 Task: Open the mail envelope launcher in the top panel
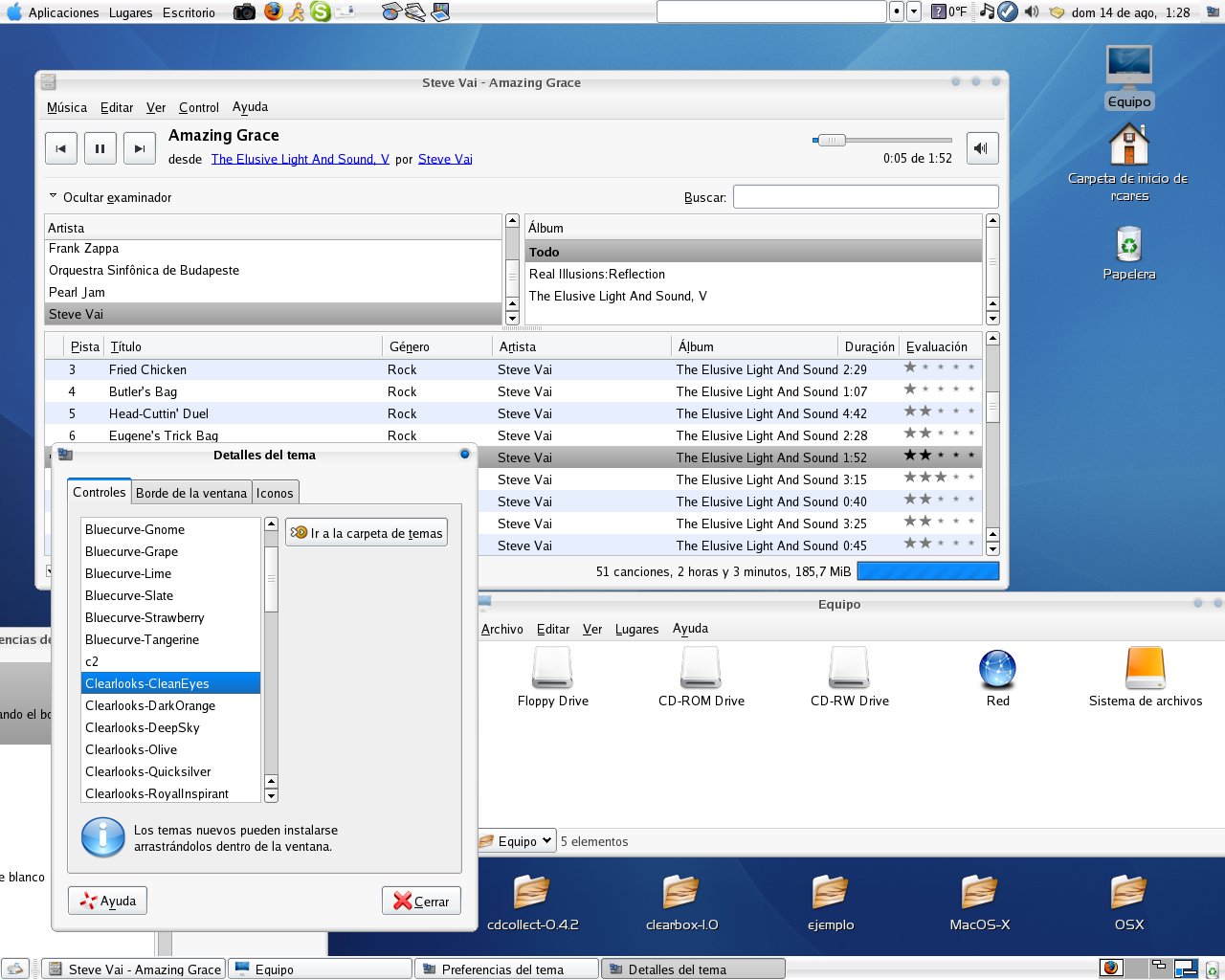[x=345, y=11]
